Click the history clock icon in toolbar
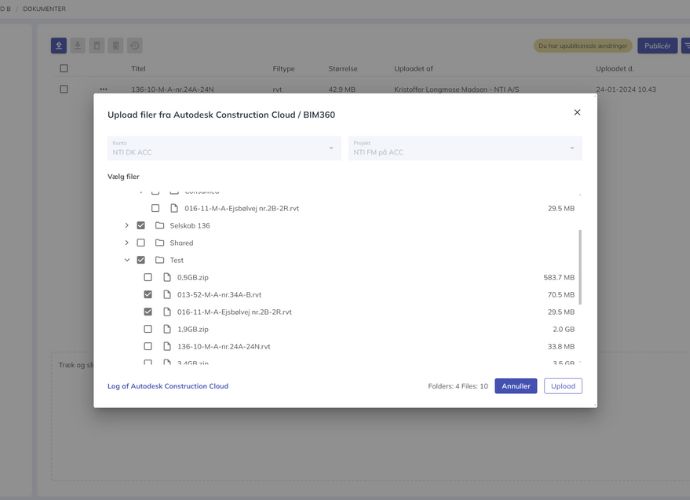The height and width of the screenshot is (500, 690). 135,45
